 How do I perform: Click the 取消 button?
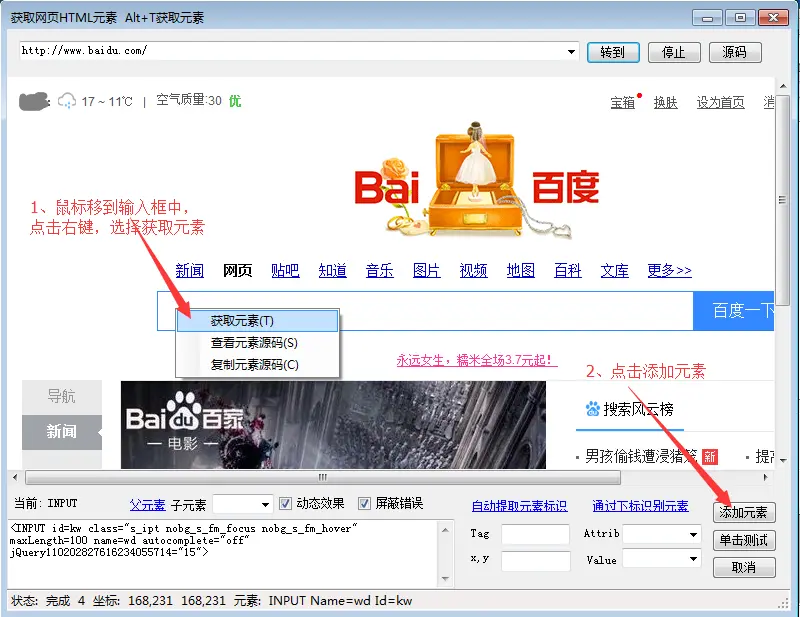pyautogui.click(x=744, y=567)
